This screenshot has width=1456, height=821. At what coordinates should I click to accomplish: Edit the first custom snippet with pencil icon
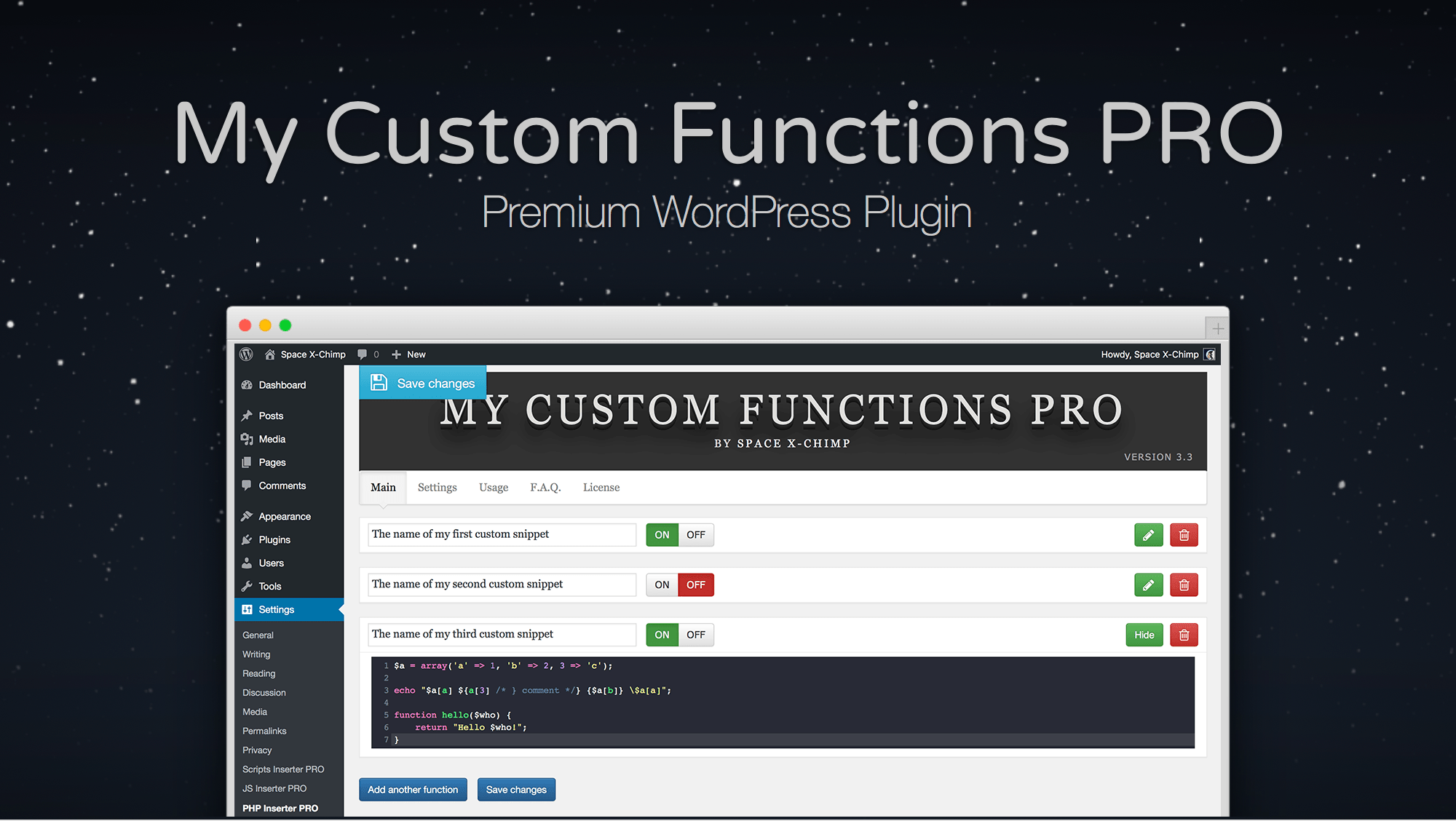(x=1149, y=535)
